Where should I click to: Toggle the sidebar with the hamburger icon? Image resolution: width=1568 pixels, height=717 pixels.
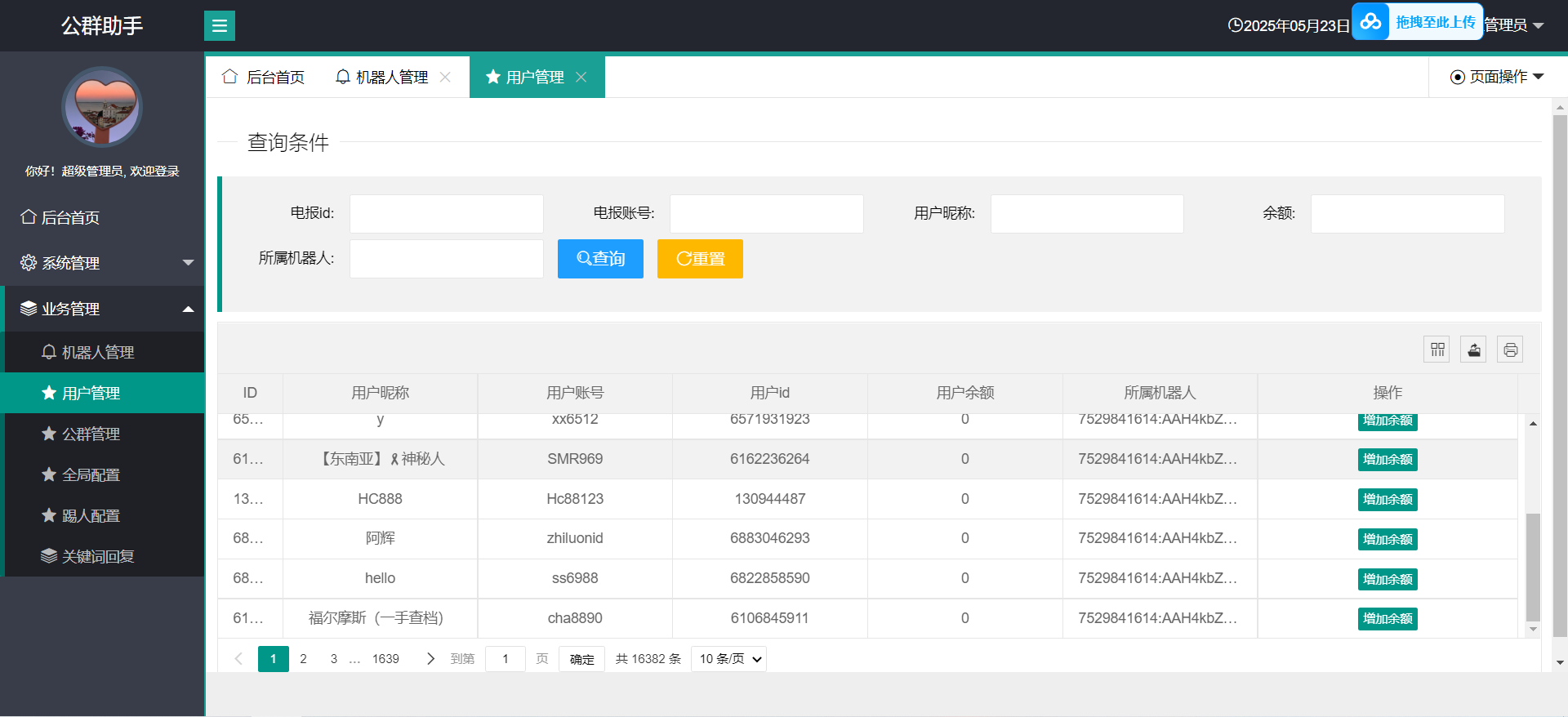click(x=219, y=25)
